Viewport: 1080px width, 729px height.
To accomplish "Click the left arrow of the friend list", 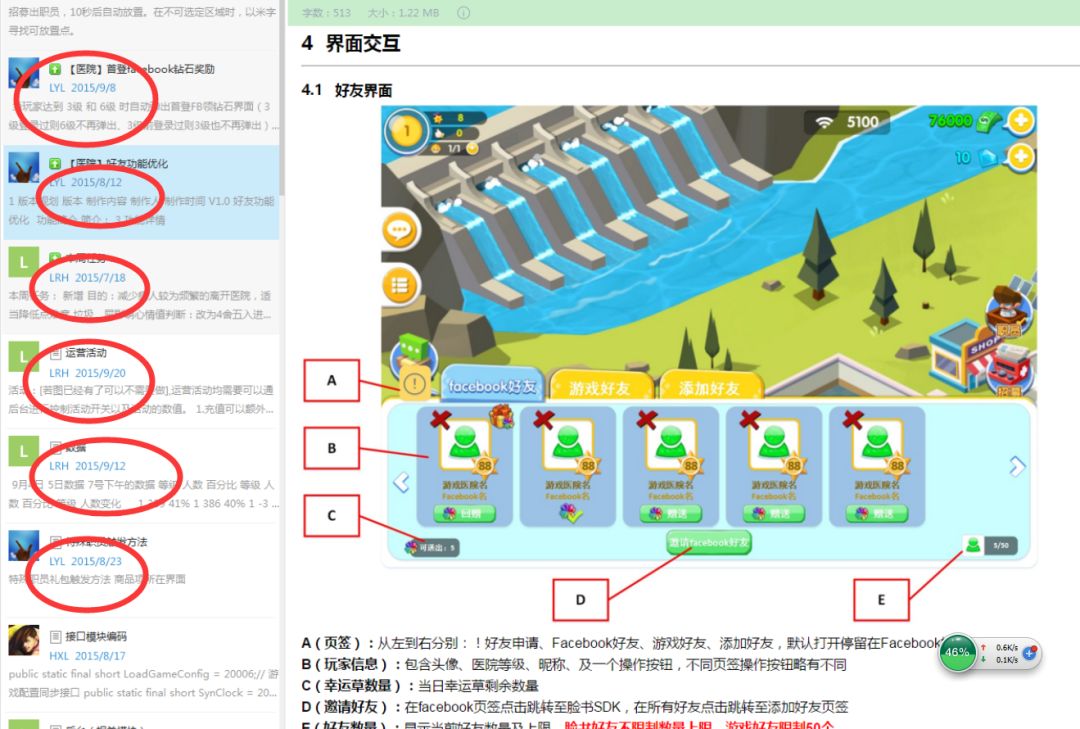I will (x=401, y=482).
